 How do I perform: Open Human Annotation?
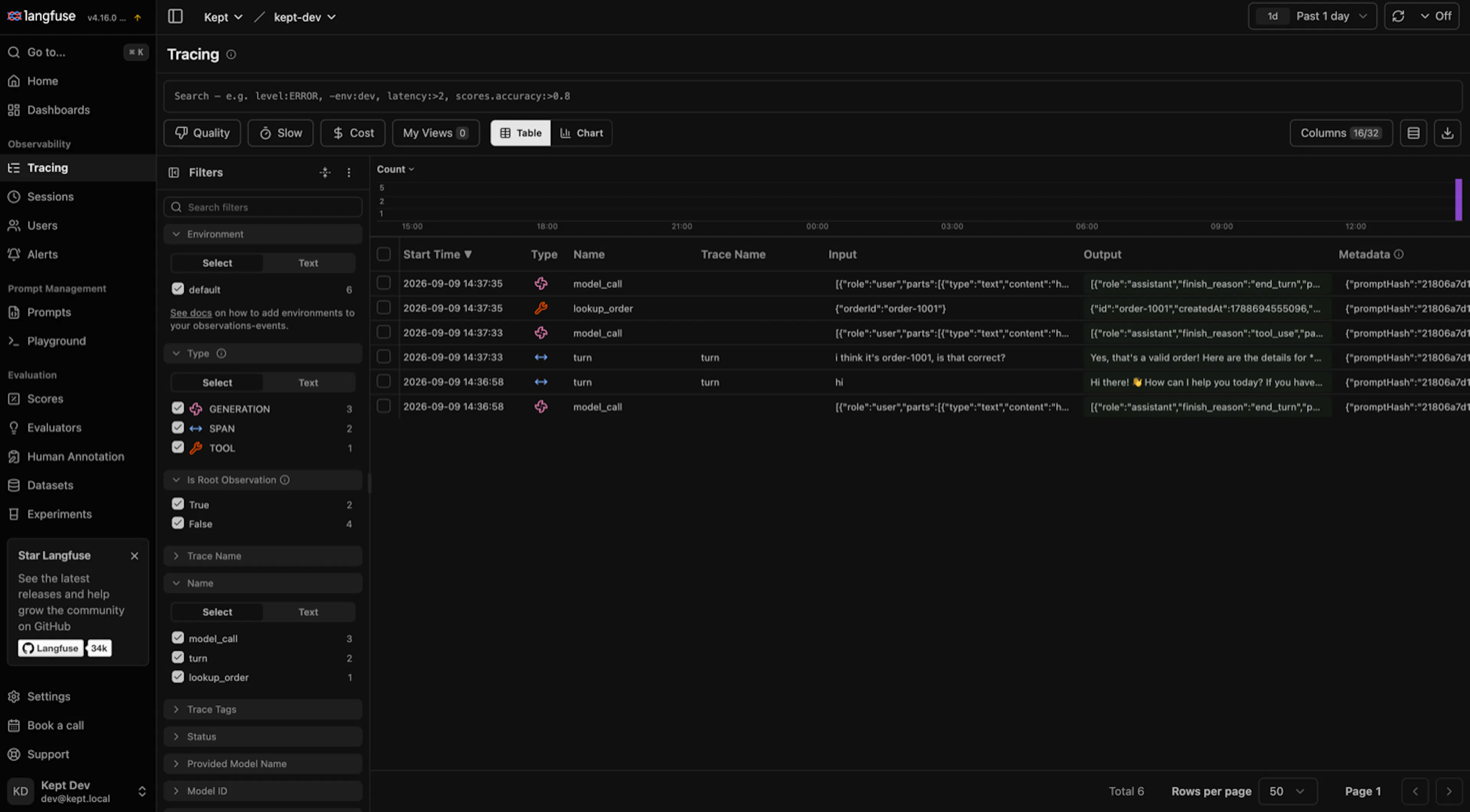(x=75, y=457)
